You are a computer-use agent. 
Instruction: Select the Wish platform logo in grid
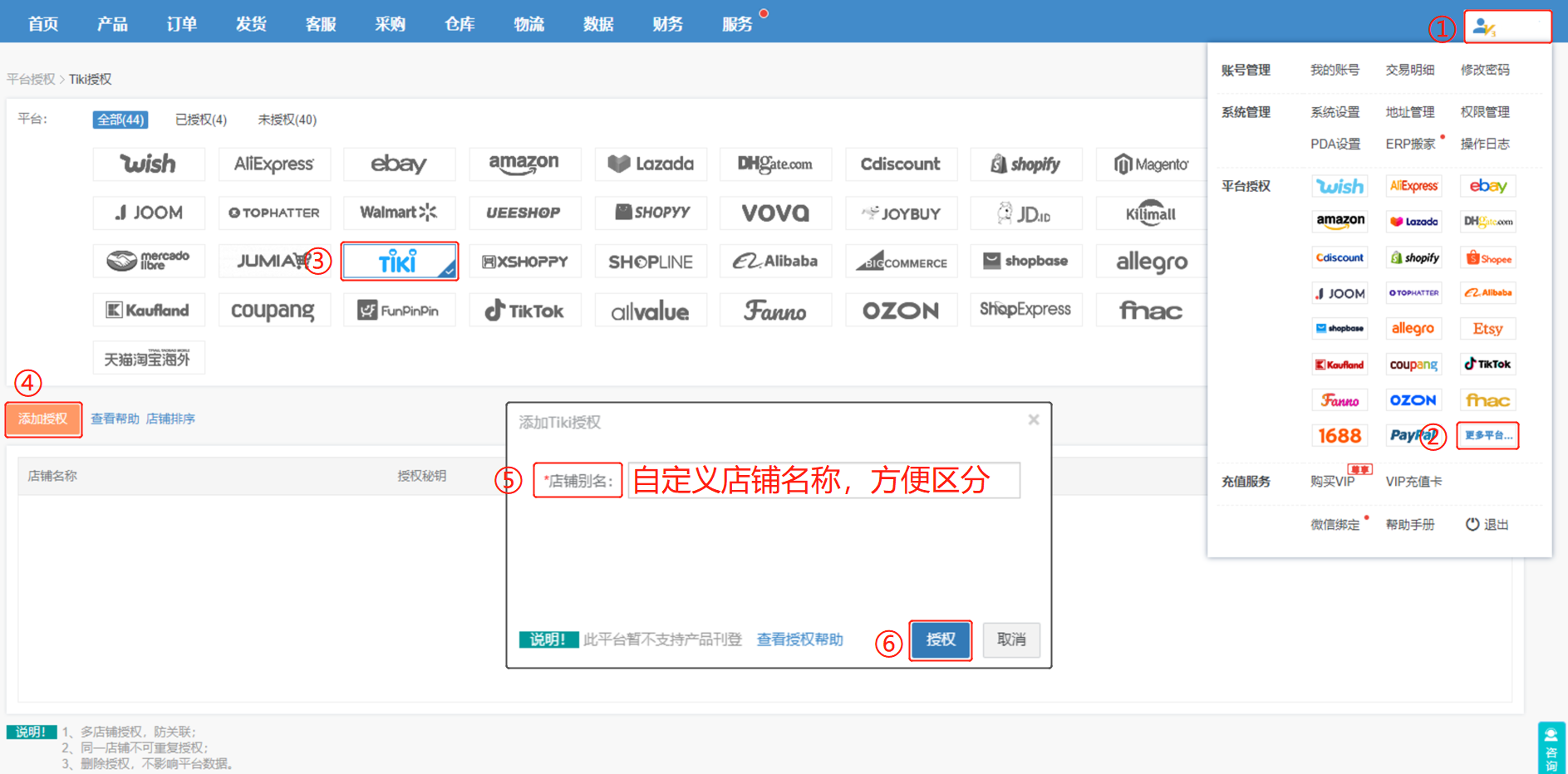point(149,164)
